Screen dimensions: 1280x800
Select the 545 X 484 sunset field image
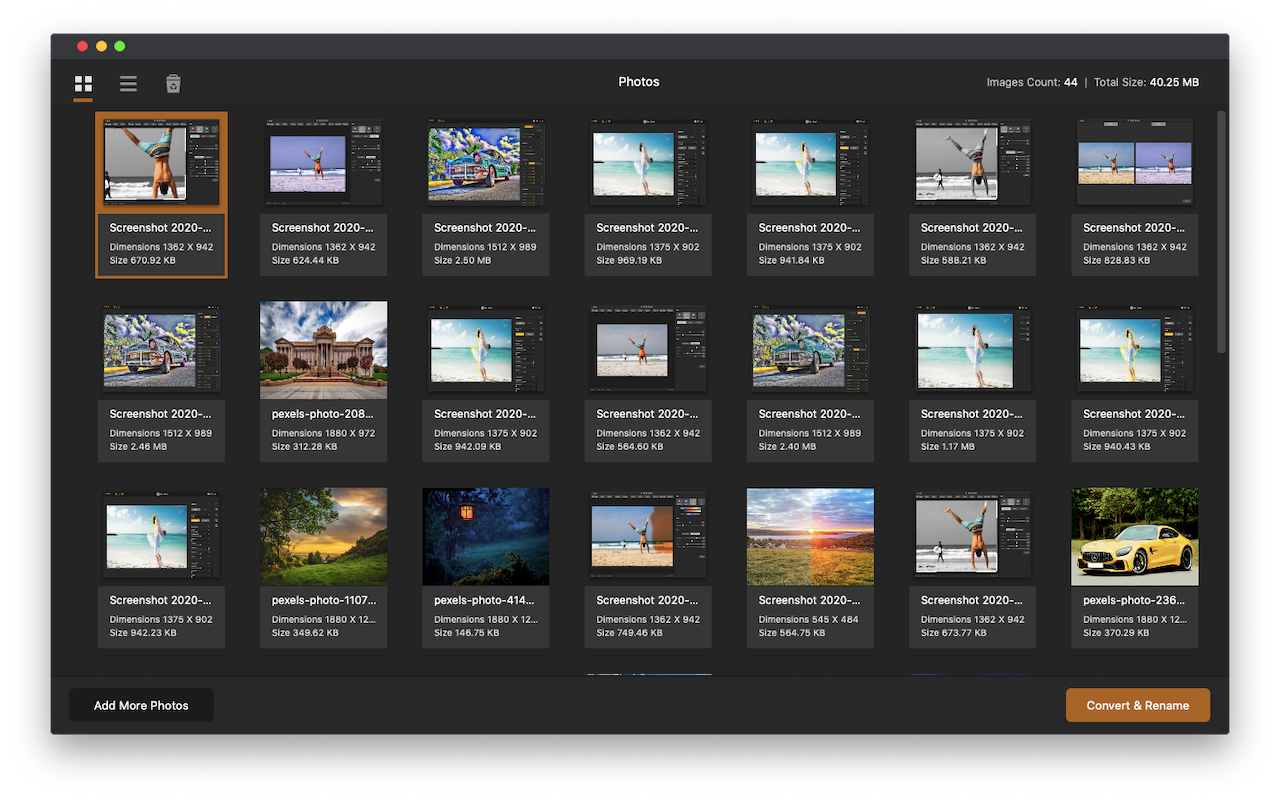[810, 537]
